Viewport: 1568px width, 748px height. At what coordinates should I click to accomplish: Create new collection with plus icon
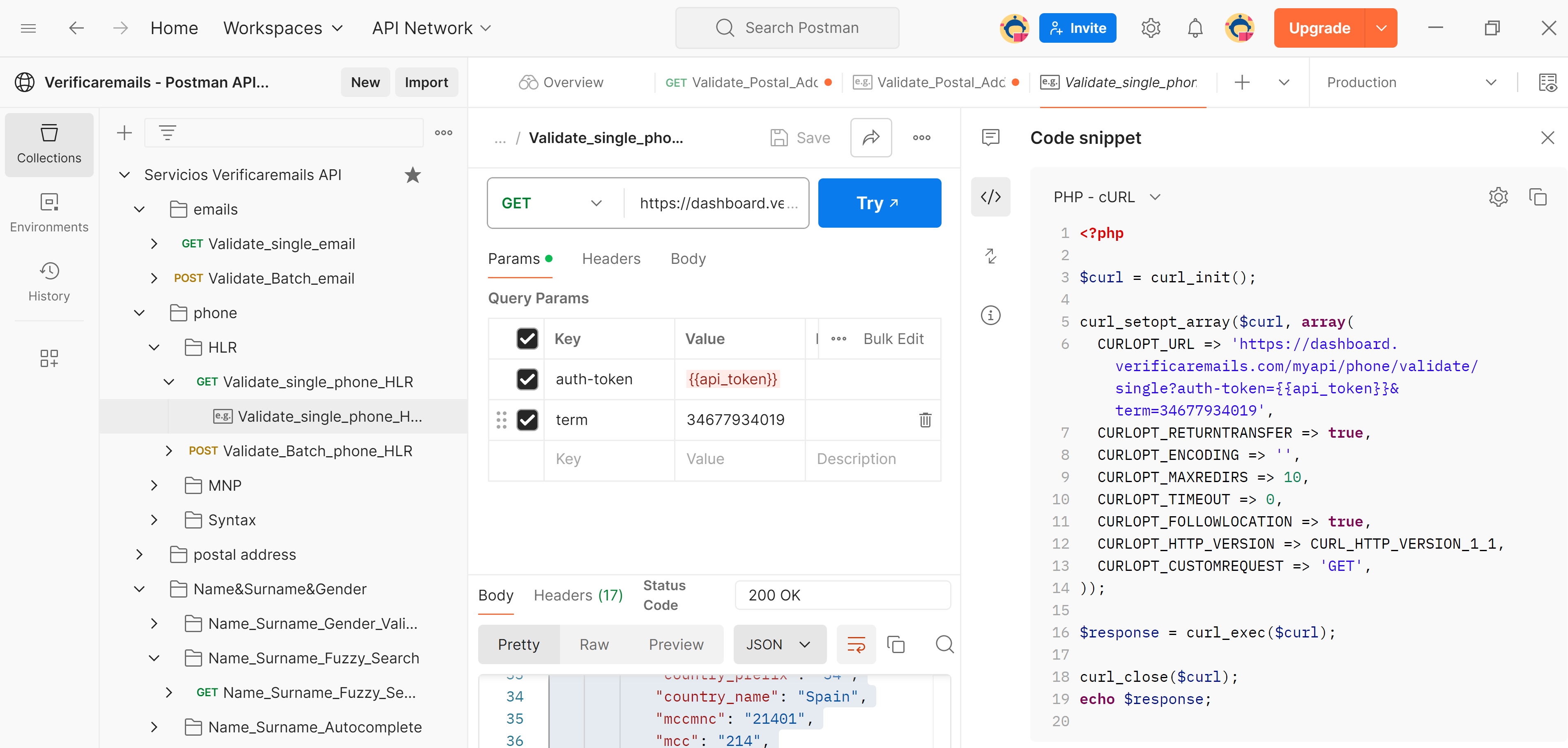pyautogui.click(x=124, y=133)
